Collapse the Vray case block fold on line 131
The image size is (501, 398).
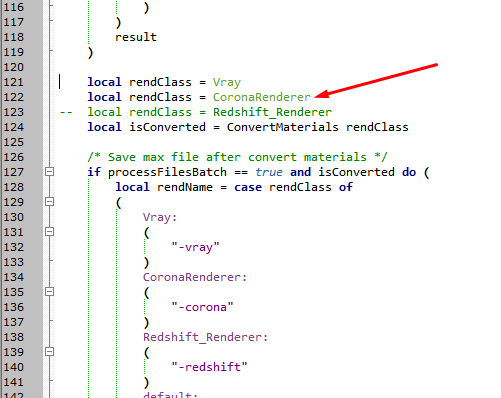(49, 232)
